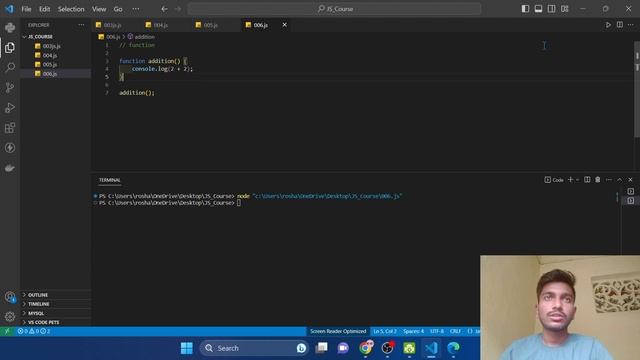640x360 pixels.
Task: Expand the OUTLINE section
Action: coord(38,295)
